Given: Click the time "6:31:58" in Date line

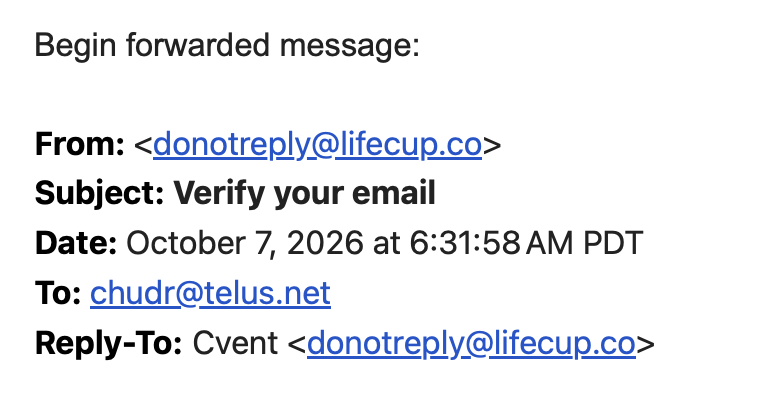Looking at the screenshot, I should [465, 244].
